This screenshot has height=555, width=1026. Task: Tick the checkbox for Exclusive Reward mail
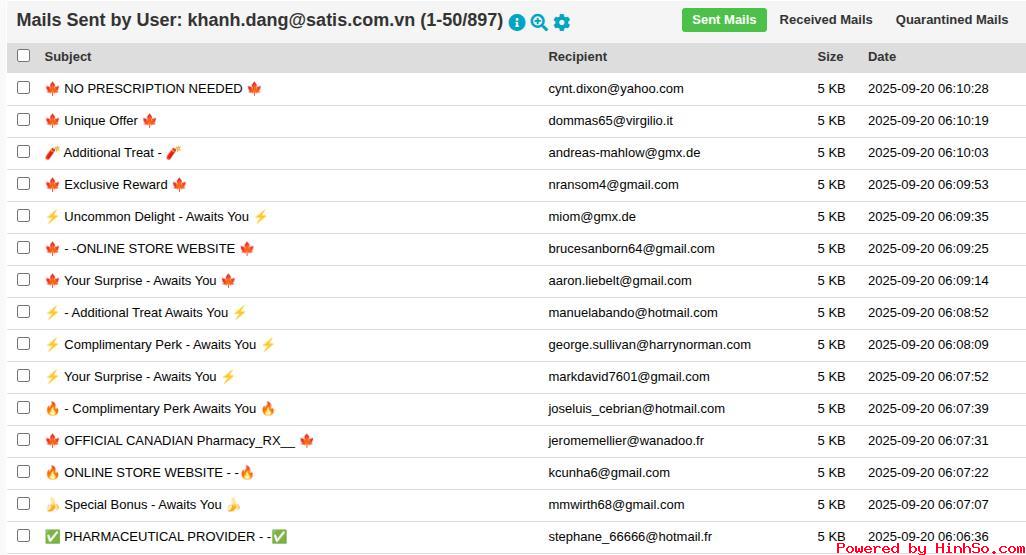tap(24, 184)
